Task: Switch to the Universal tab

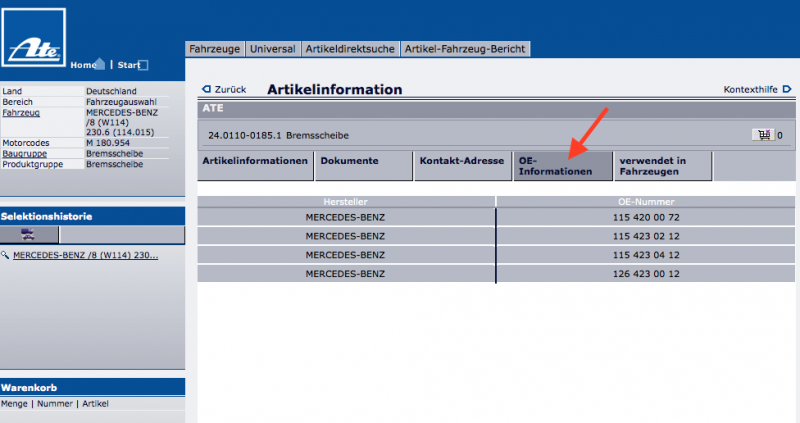Action: coord(272,48)
